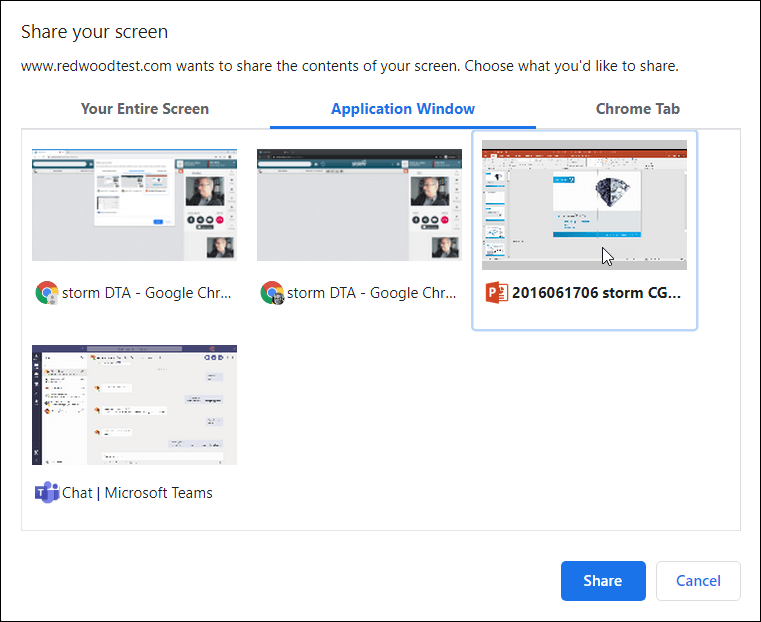Choose the PowerPoint storm CG window thumbnail
Screen dimensions: 761x622
pyautogui.click(x=584, y=205)
